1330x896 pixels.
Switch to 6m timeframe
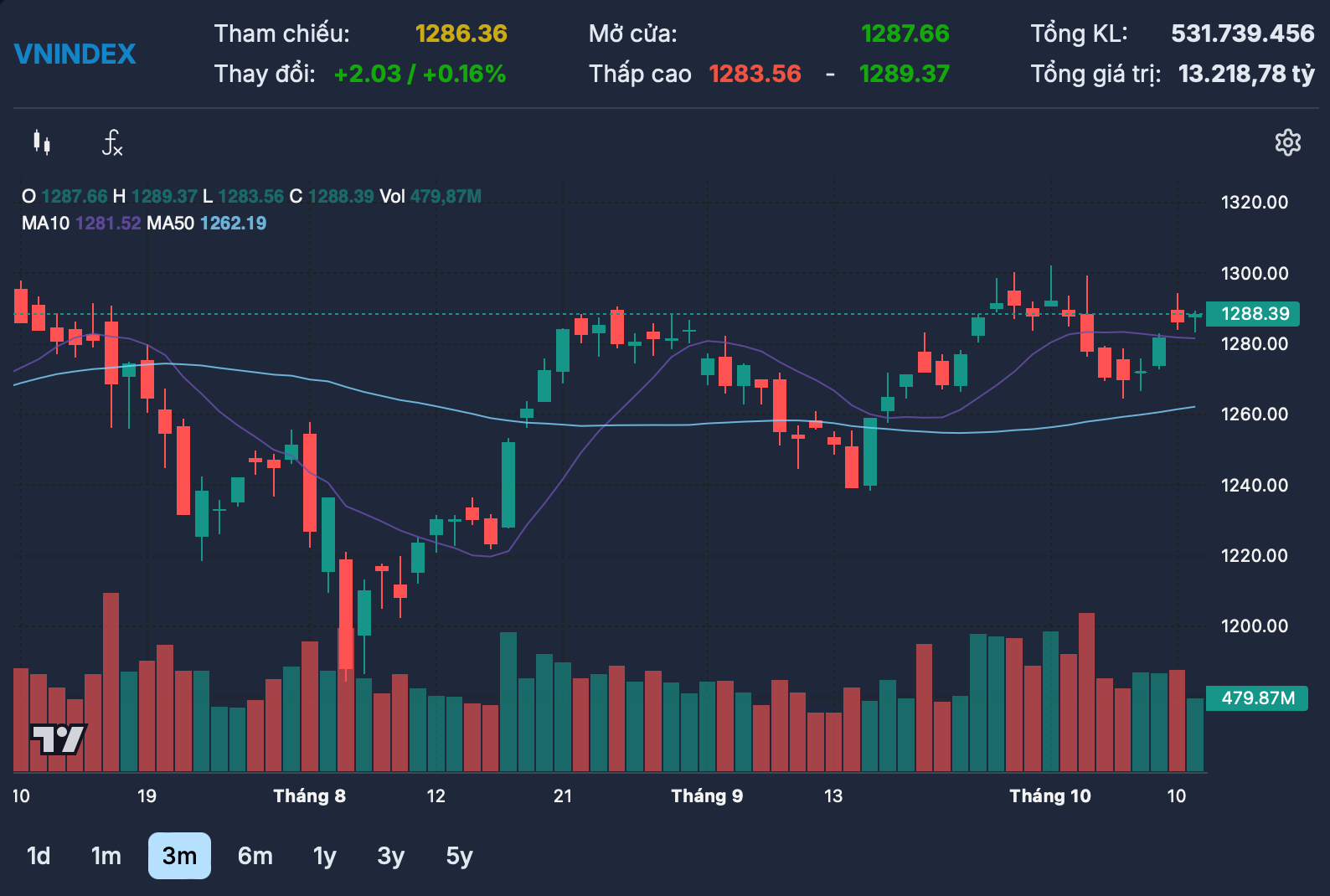tap(255, 856)
